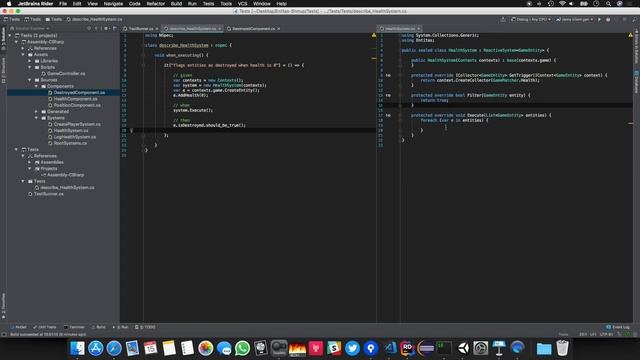Open Finder from the dock
This screenshot has width=640, height=360.
click(77, 348)
